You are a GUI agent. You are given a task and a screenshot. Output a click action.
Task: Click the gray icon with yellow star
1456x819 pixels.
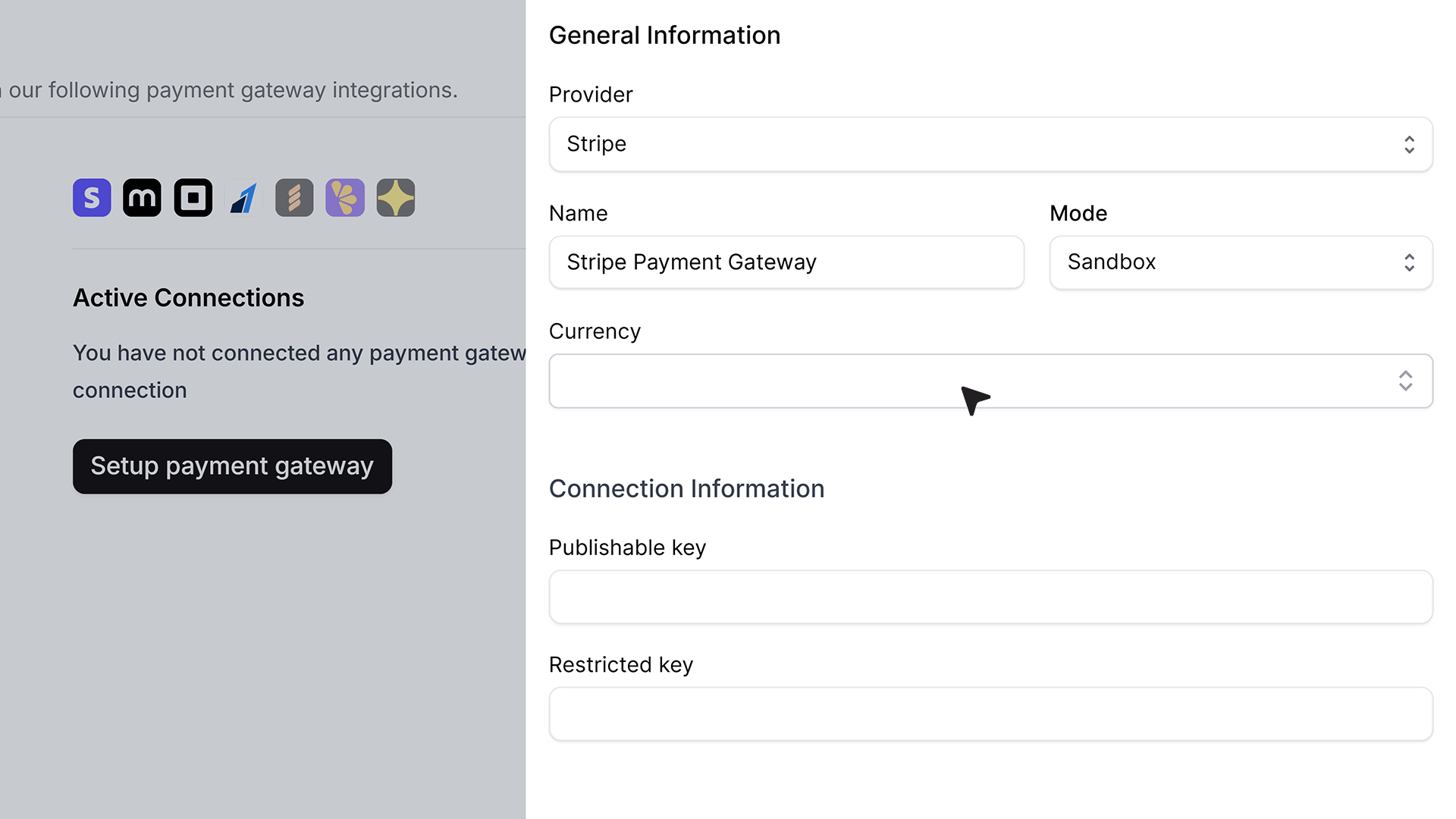(396, 198)
